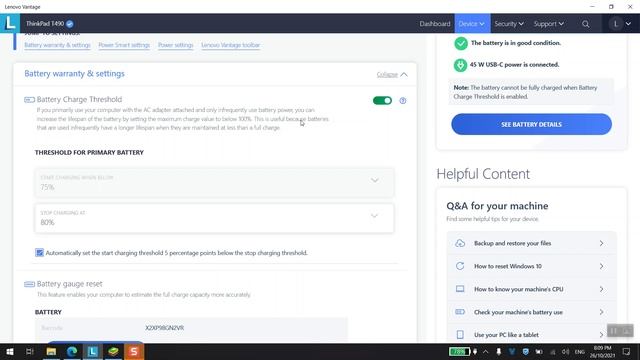Image resolution: width=640 pixels, height=360 pixels.
Task: Click the green battery good condition checkmark
Action: pyautogui.click(x=461, y=43)
